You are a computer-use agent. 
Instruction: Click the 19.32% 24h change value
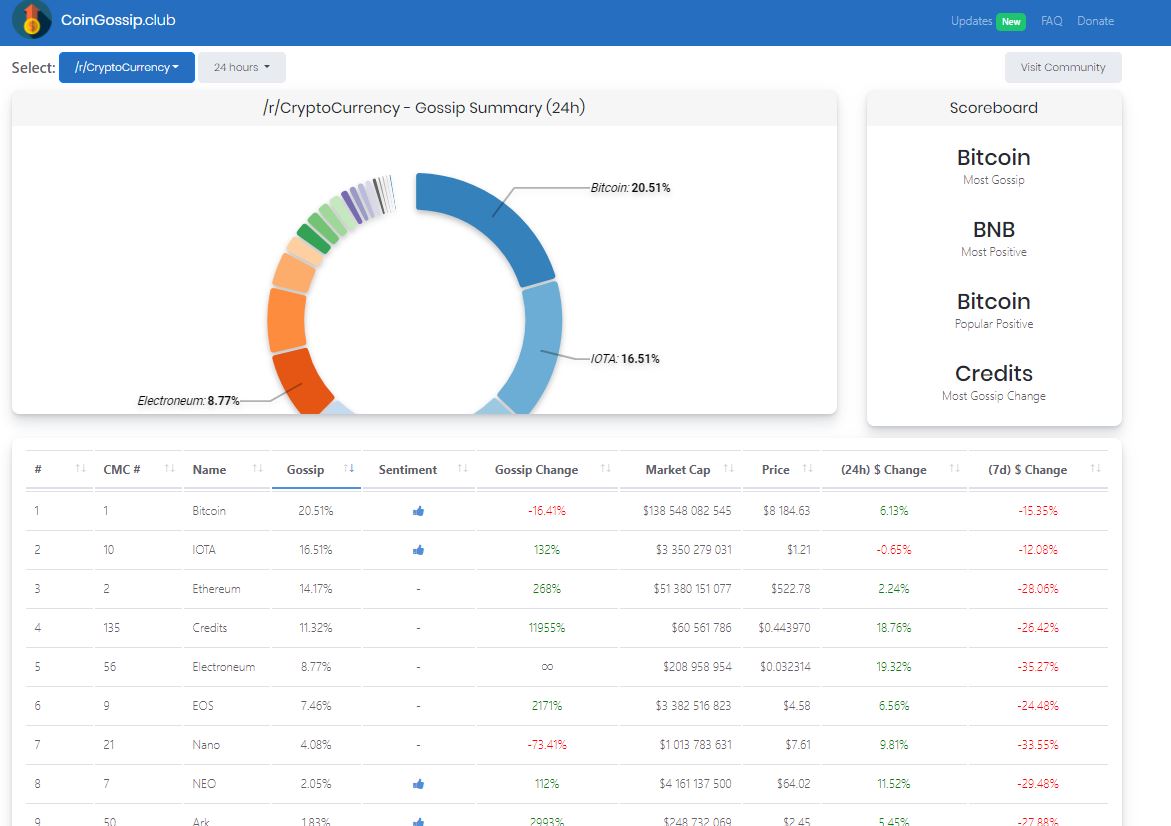[894, 666]
